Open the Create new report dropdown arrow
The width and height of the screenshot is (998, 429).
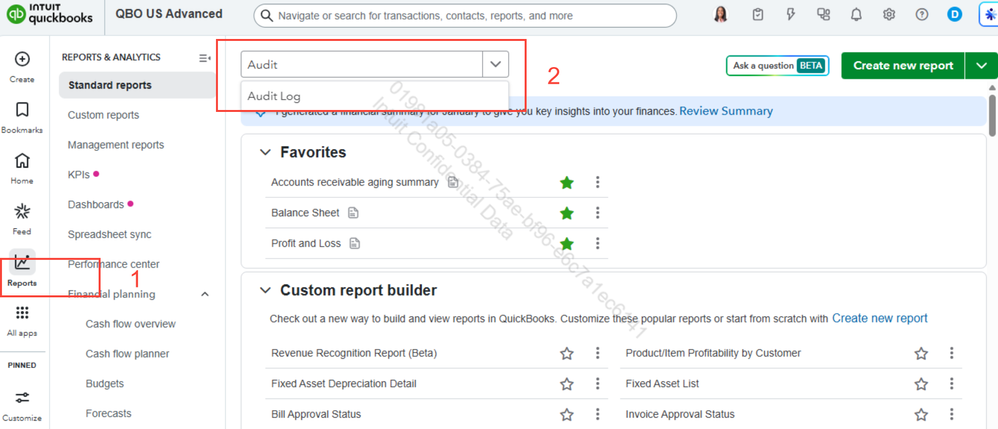(x=981, y=66)
